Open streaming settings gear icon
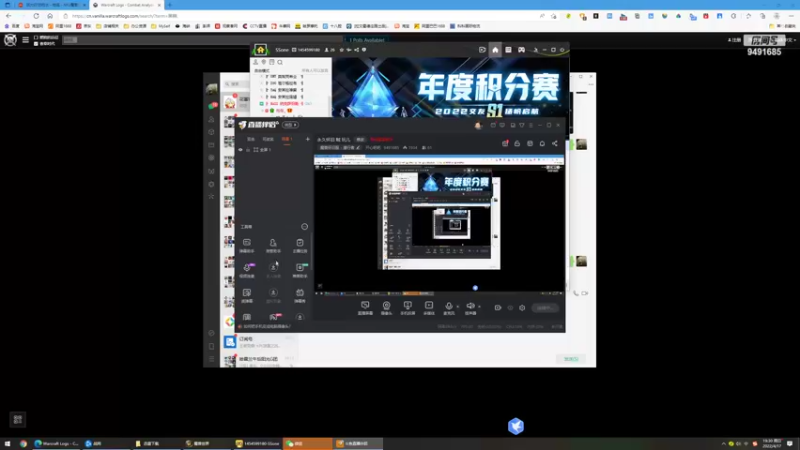Image resolution: width=800 pixels, height=450 pixels. tap(522, 308)
